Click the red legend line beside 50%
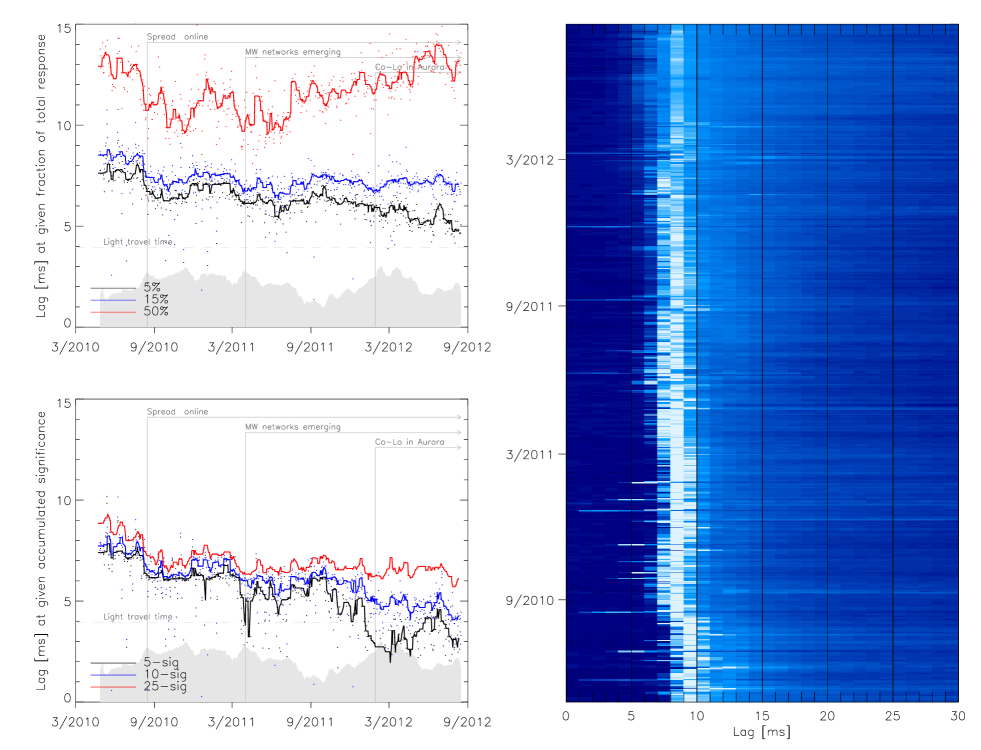The image size is (981, 750). [x=113, y=312]
